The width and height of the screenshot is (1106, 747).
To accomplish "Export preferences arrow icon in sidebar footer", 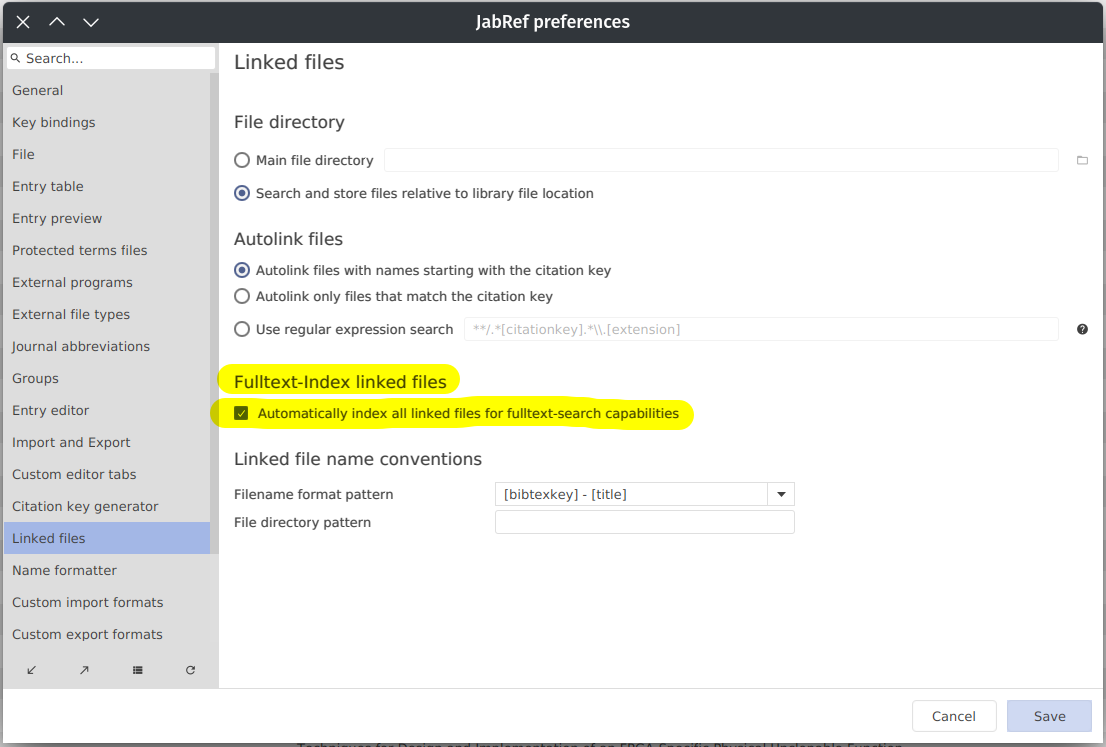I will click(84, 670).
